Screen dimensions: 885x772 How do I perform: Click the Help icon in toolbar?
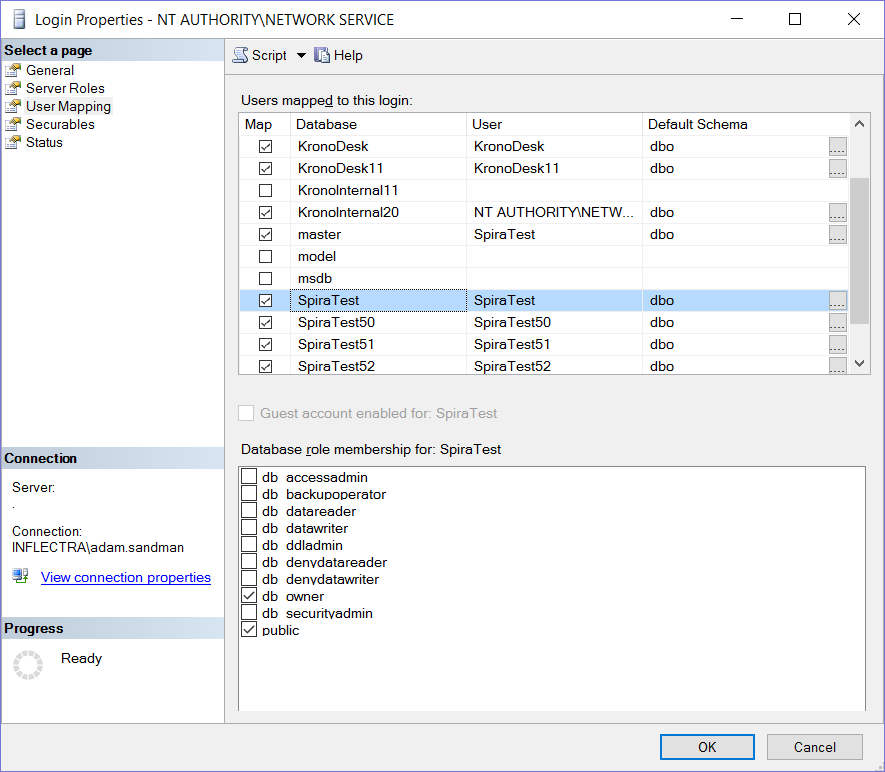[322, 56]
